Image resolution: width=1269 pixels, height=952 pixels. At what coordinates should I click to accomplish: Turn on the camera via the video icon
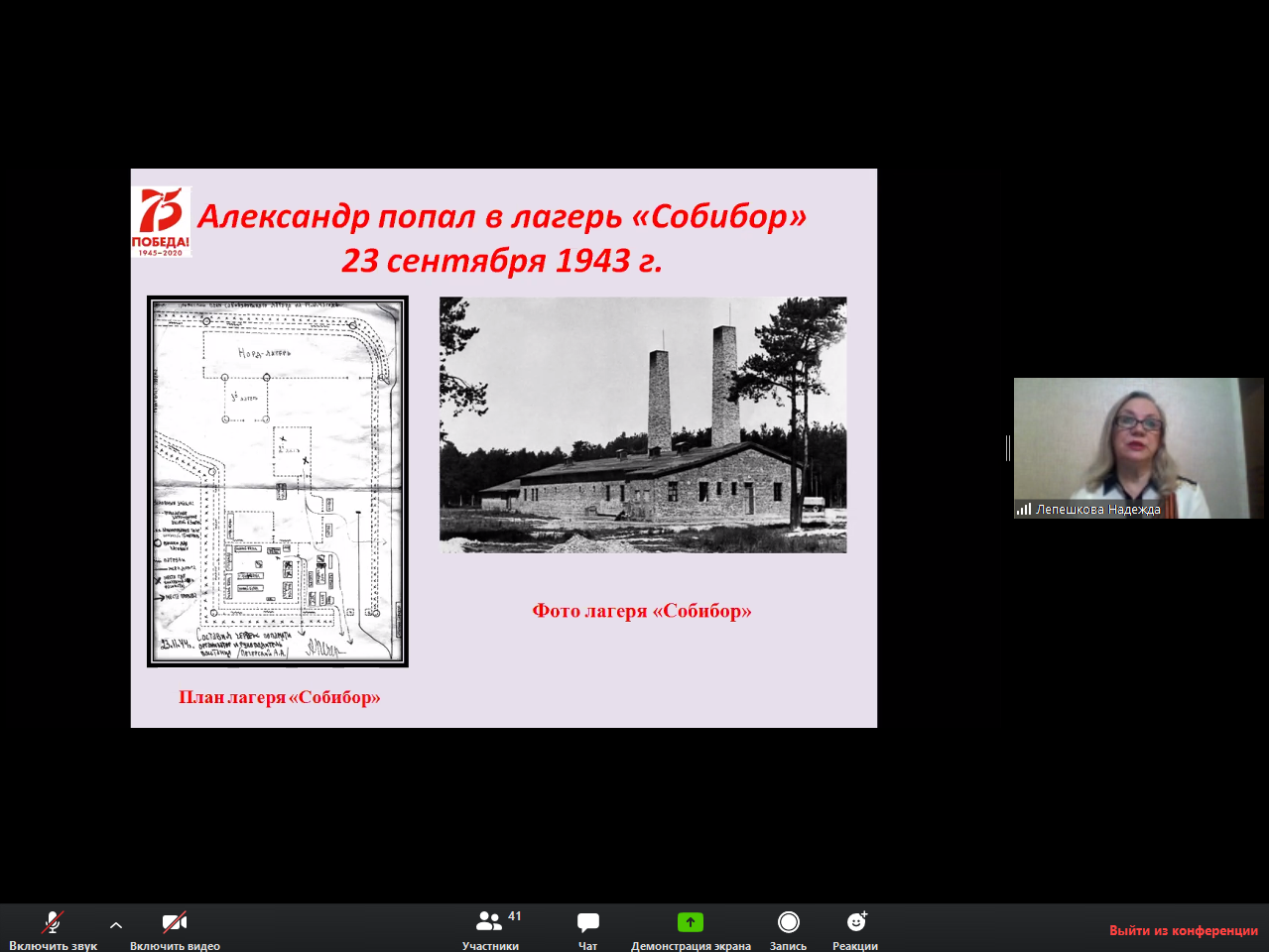[175, 923]
